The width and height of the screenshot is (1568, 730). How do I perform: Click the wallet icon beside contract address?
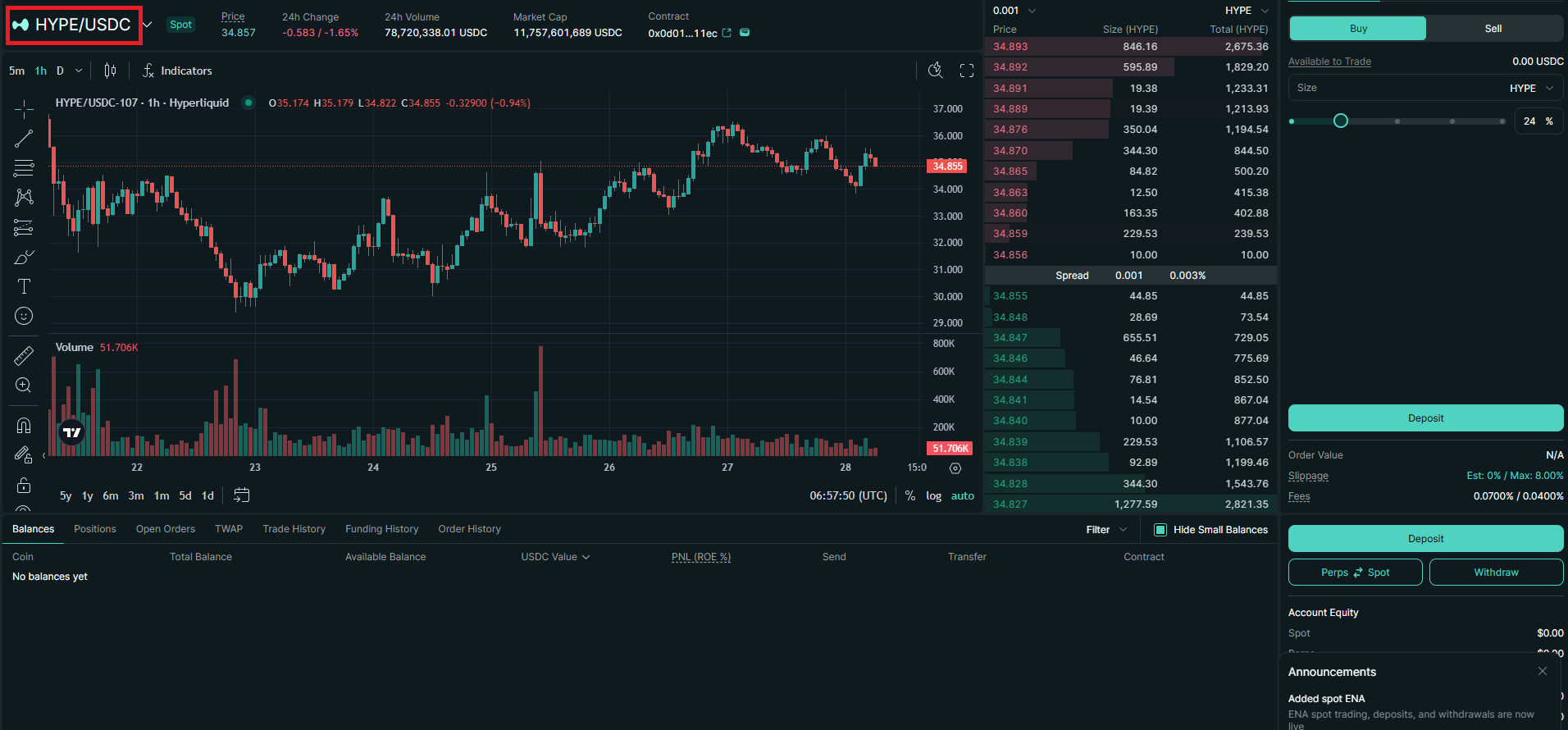[745, 33]
